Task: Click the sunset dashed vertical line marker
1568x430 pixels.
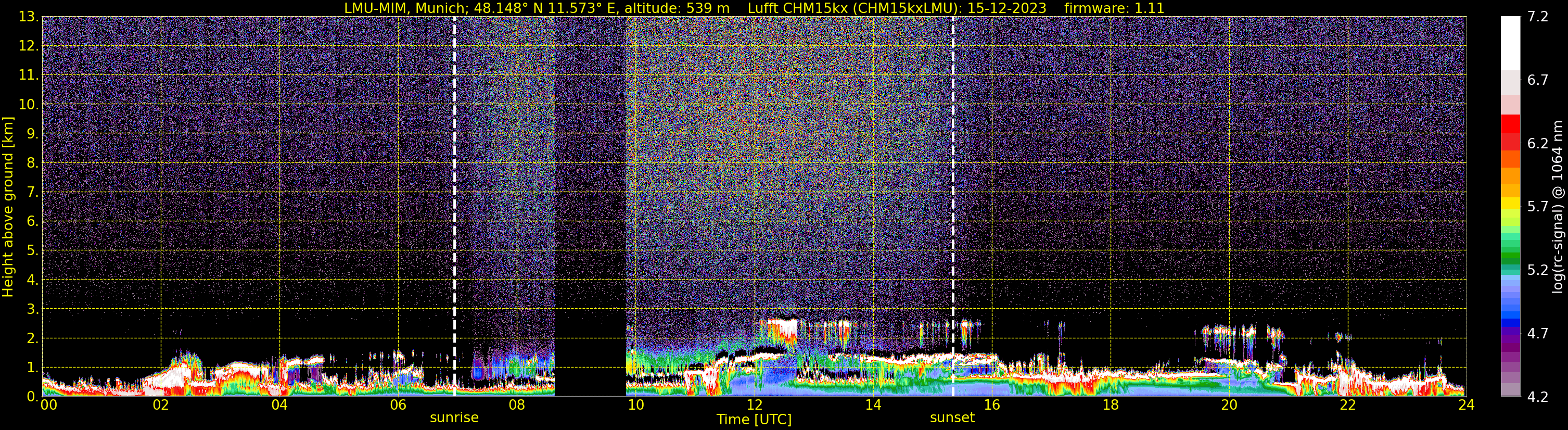Action: (x=952, y=207)
